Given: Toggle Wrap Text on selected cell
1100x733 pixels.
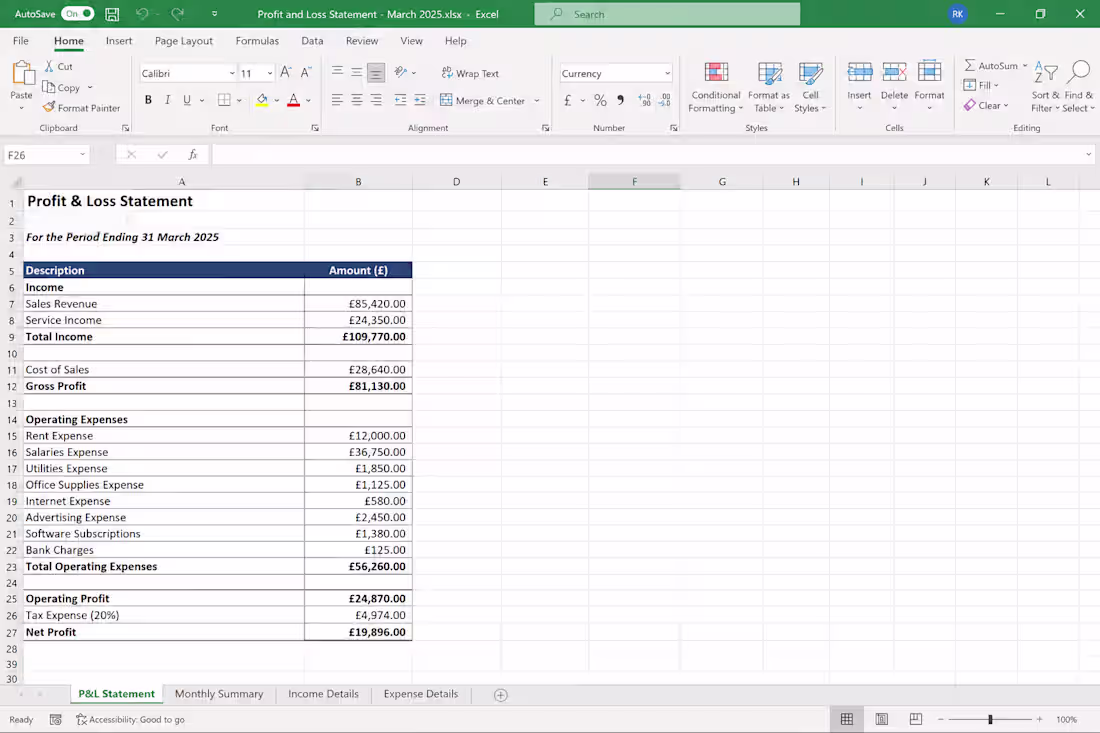Looking at the screenshot, I should pyautogui.click(x=470, y=73).
